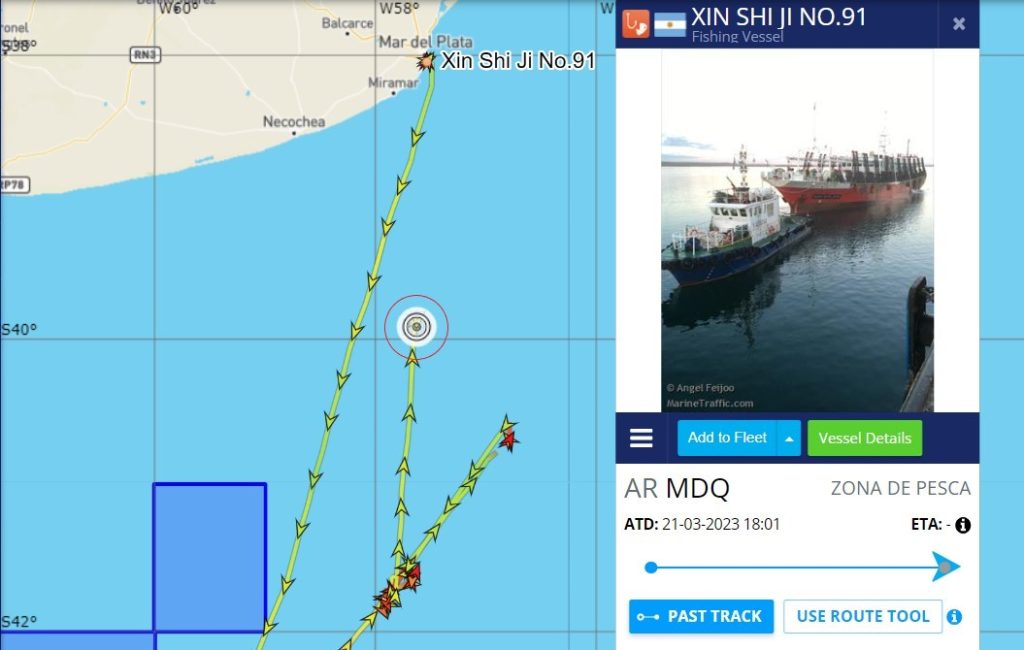Open the hamburger menu in vessel panel
The height and width of the screenshot is (650, 1024).
(x=641, y=438)
